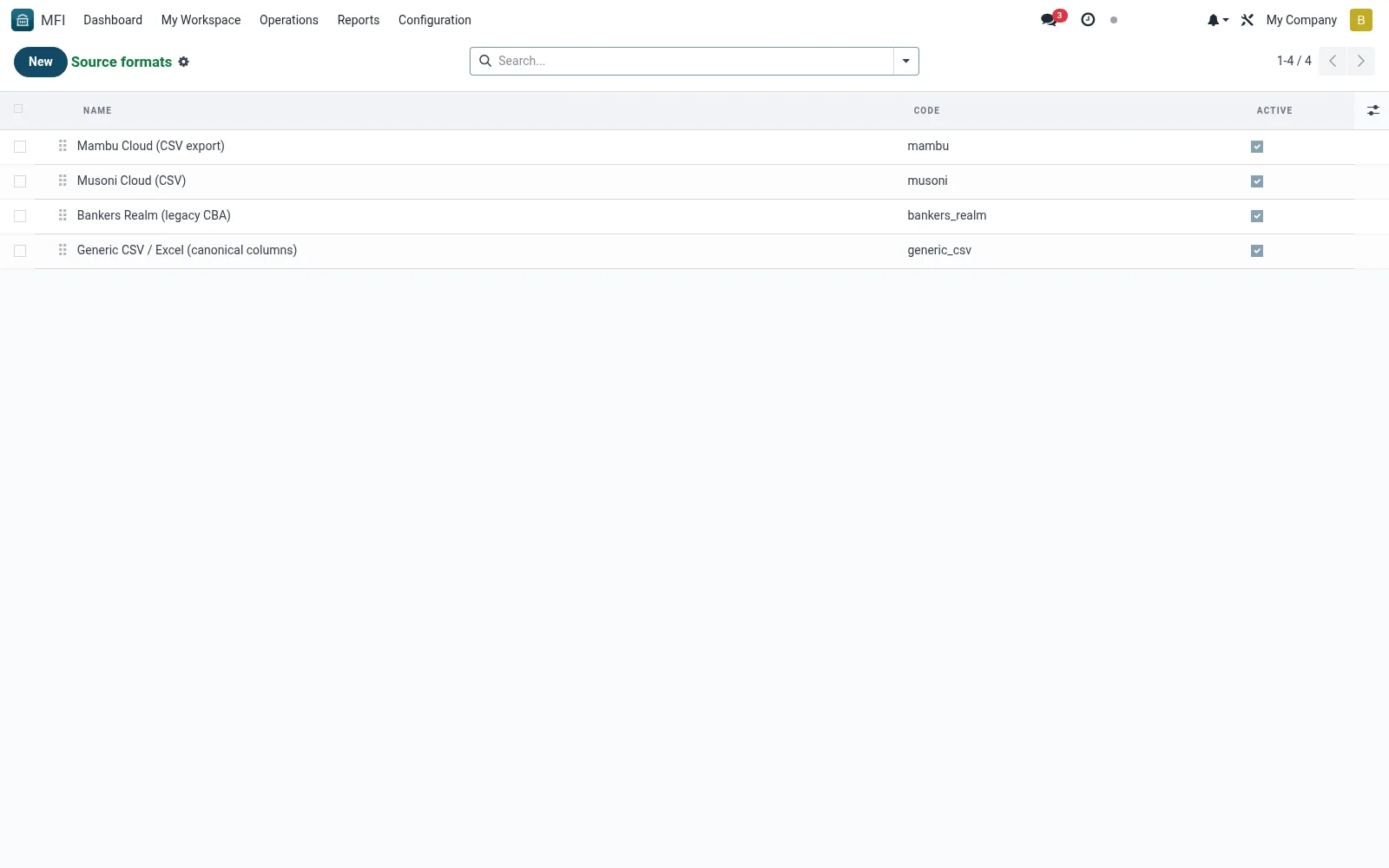Image resolution: width=1389 pixels, height=868 pixels.
Task: Select the Musoni Cloud row checkbox
Action: pyautogui.click(x=20, y=181)
